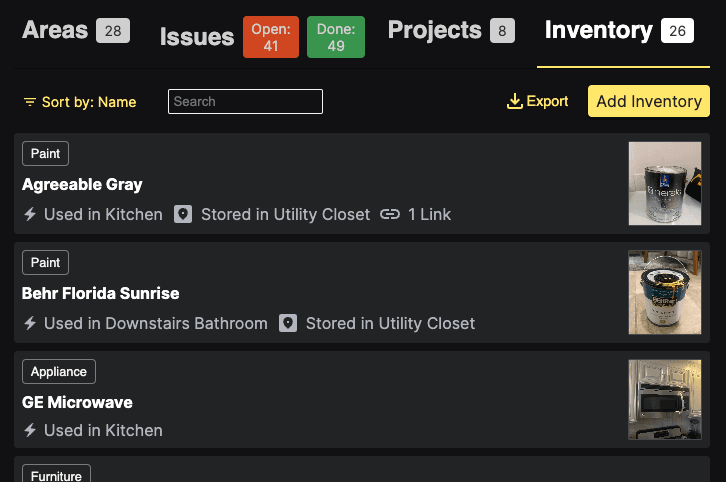Focus the Search input field
Image resolution: width=726 pixels, height=482 pixels.
tap(245, 101)
